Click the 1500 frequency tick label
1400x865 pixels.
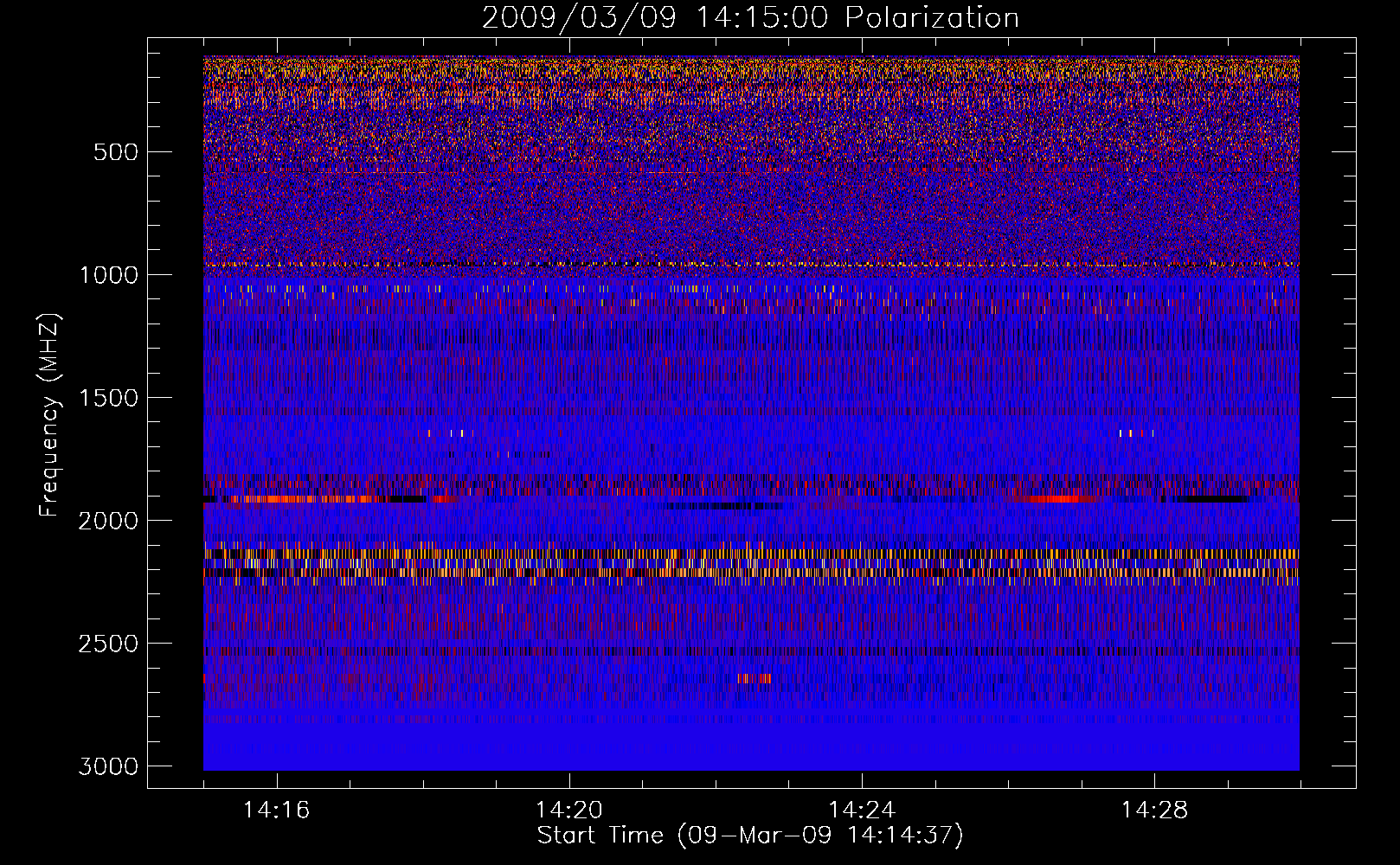(108, 398)
